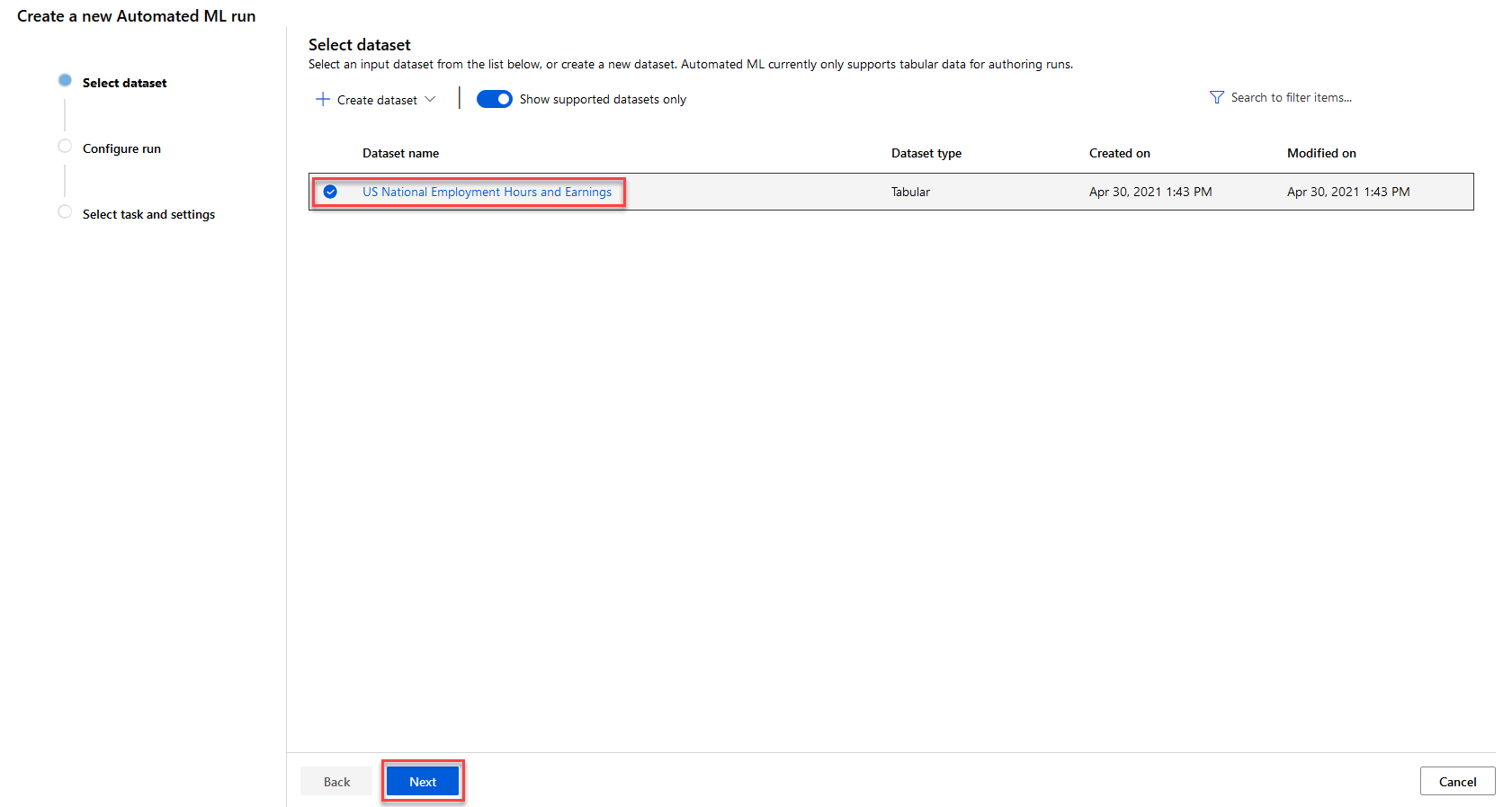This screenshot has width=1512, height=807.
Task: Click the Tabular dataset type cell
Action: click(x=910, y=192)
